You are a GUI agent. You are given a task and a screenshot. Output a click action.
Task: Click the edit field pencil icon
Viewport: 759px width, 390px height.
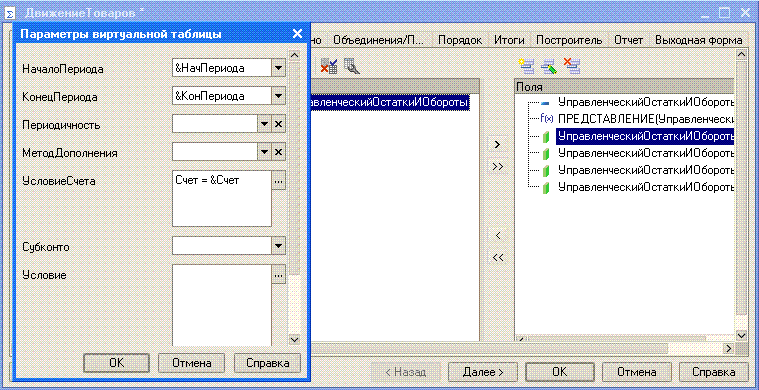coord(549,66)
